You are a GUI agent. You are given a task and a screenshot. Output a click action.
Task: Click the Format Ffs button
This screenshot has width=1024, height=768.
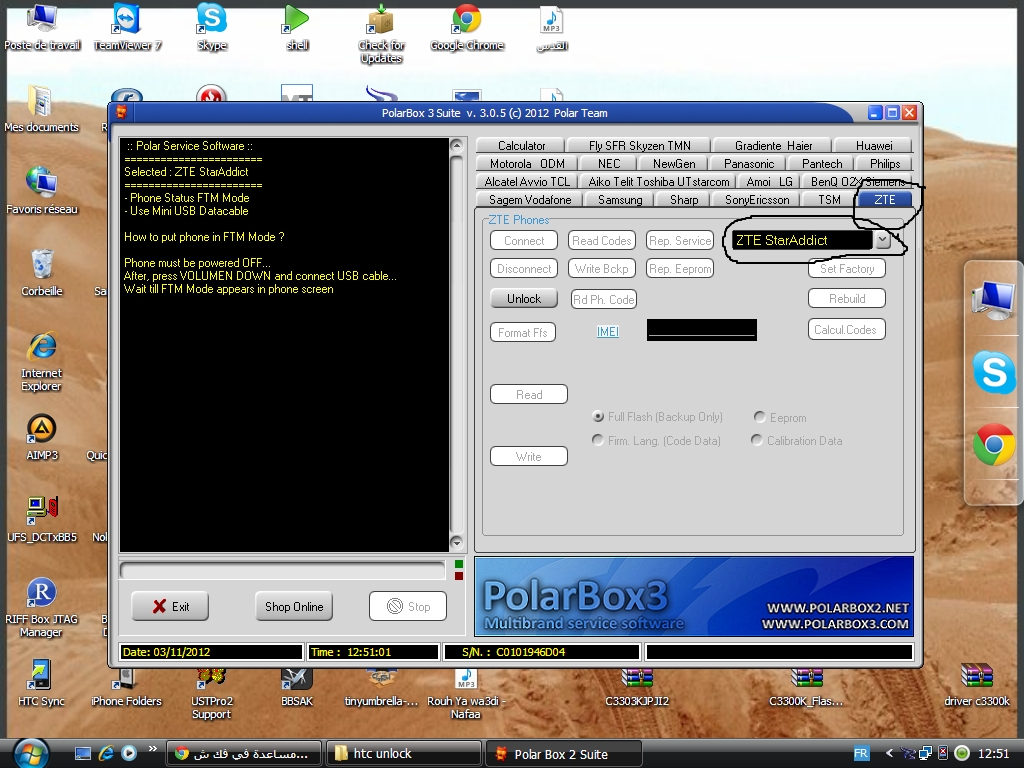pyautogui.click(x=522, y=332)
